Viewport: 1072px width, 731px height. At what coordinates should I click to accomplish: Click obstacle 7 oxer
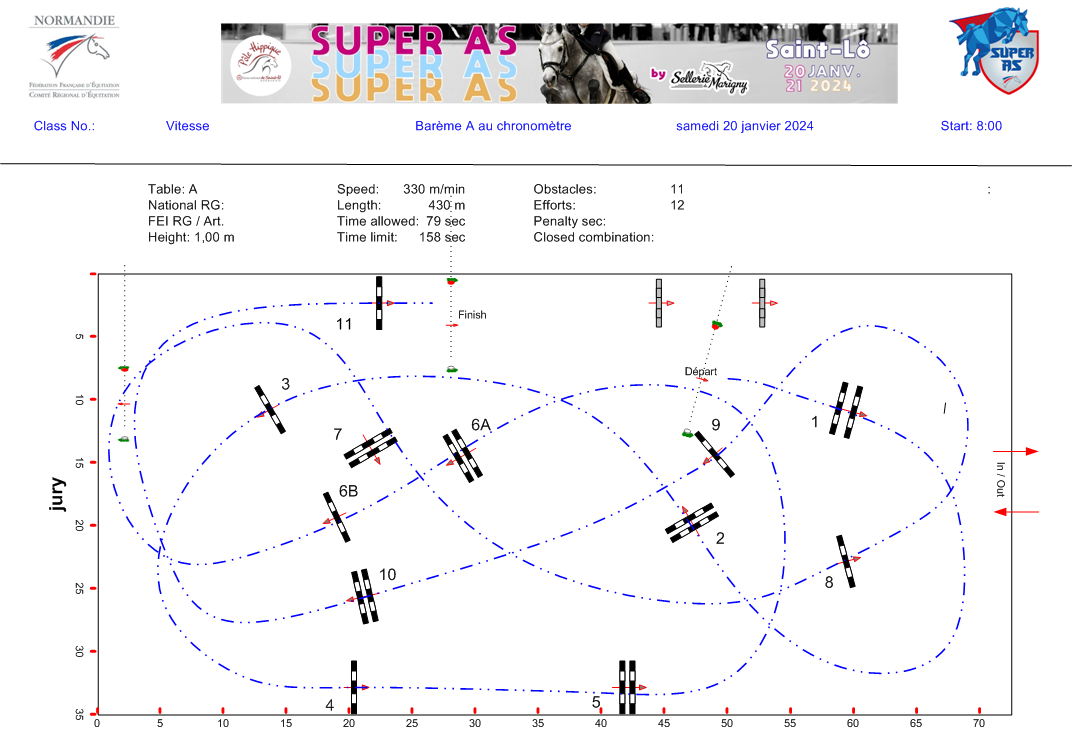click(370, 447)
